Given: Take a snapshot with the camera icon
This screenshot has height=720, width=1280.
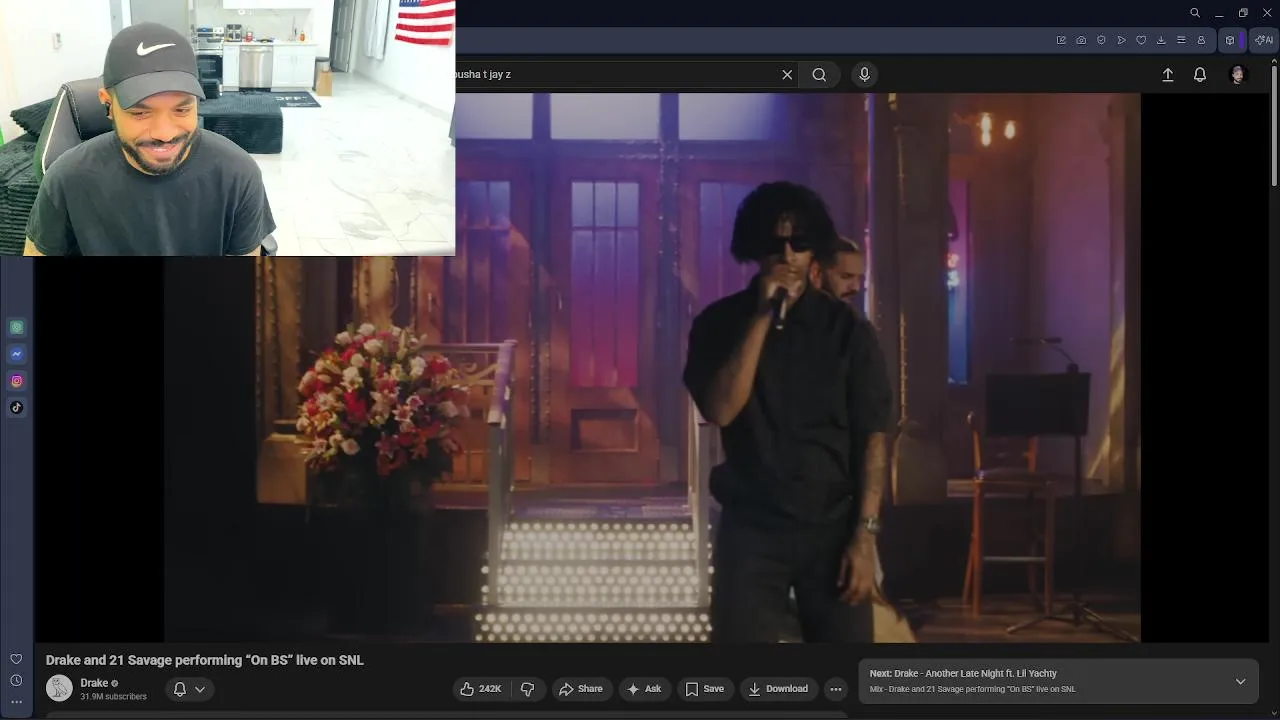Looking at the screenshot, I should pos(1081,40).
